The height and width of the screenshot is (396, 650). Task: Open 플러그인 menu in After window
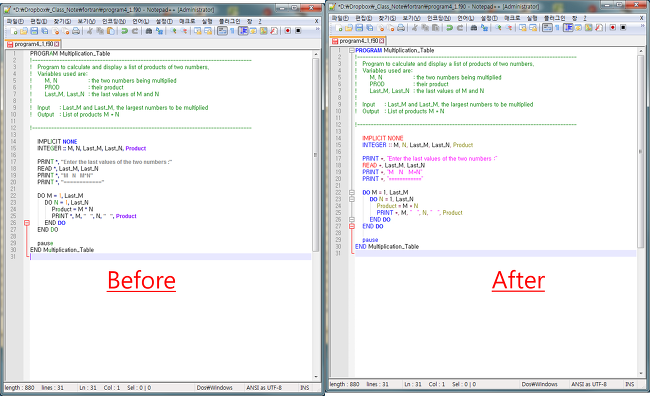pyautogui.click(x=554, y=18)
